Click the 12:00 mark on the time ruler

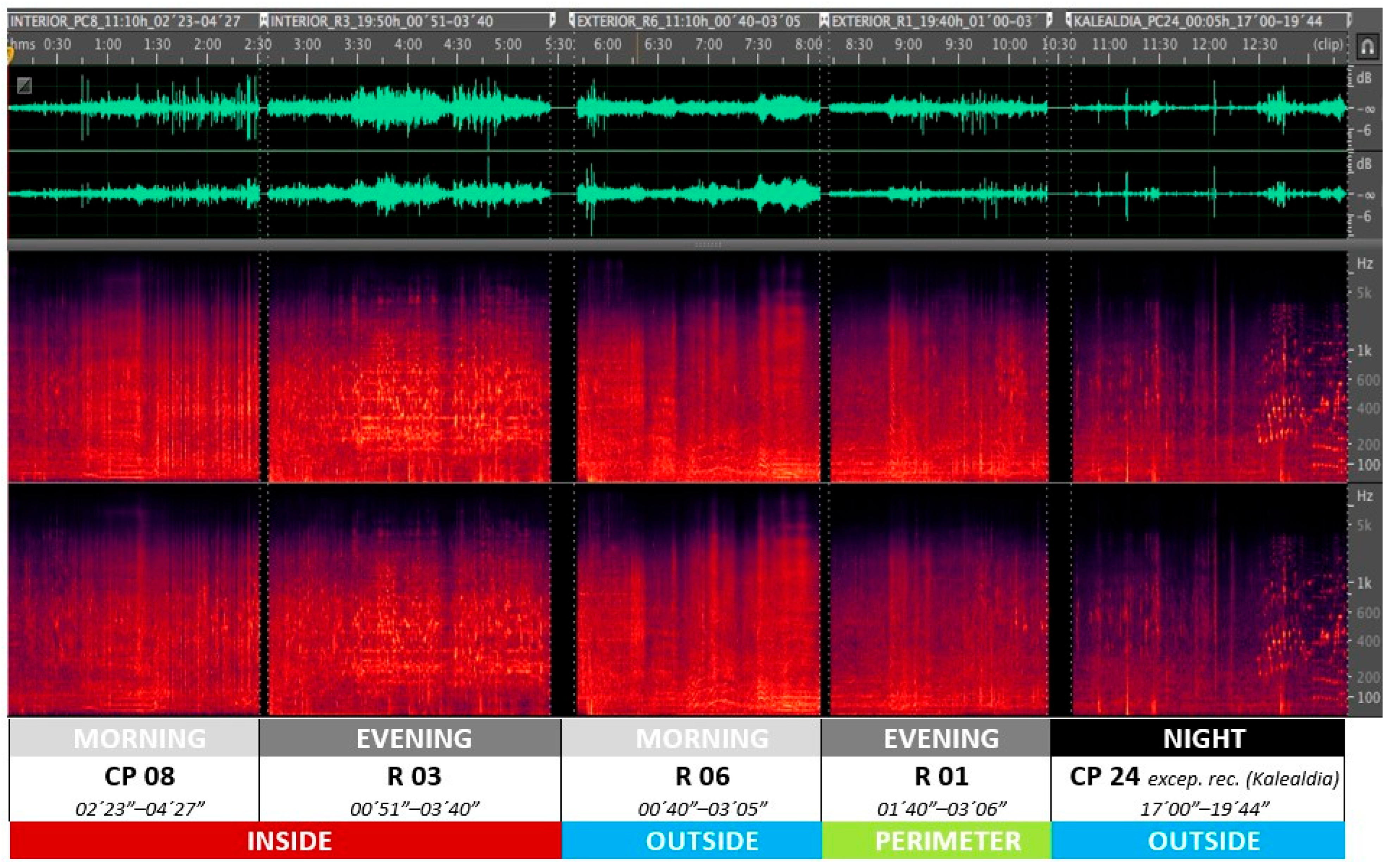coord(1209,44)
